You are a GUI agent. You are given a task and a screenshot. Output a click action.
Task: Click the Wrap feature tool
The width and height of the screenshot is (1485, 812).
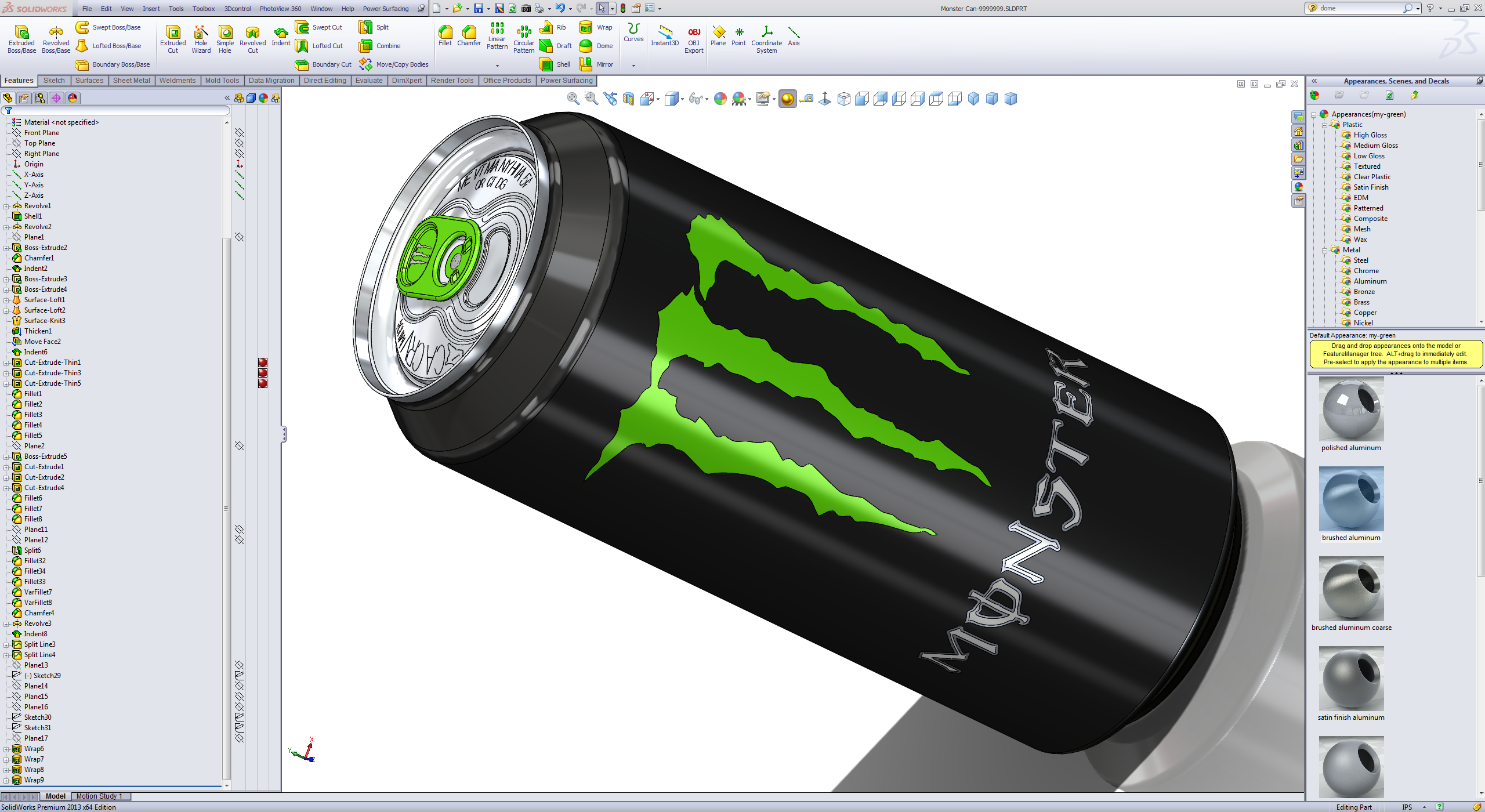click(596, 27)
